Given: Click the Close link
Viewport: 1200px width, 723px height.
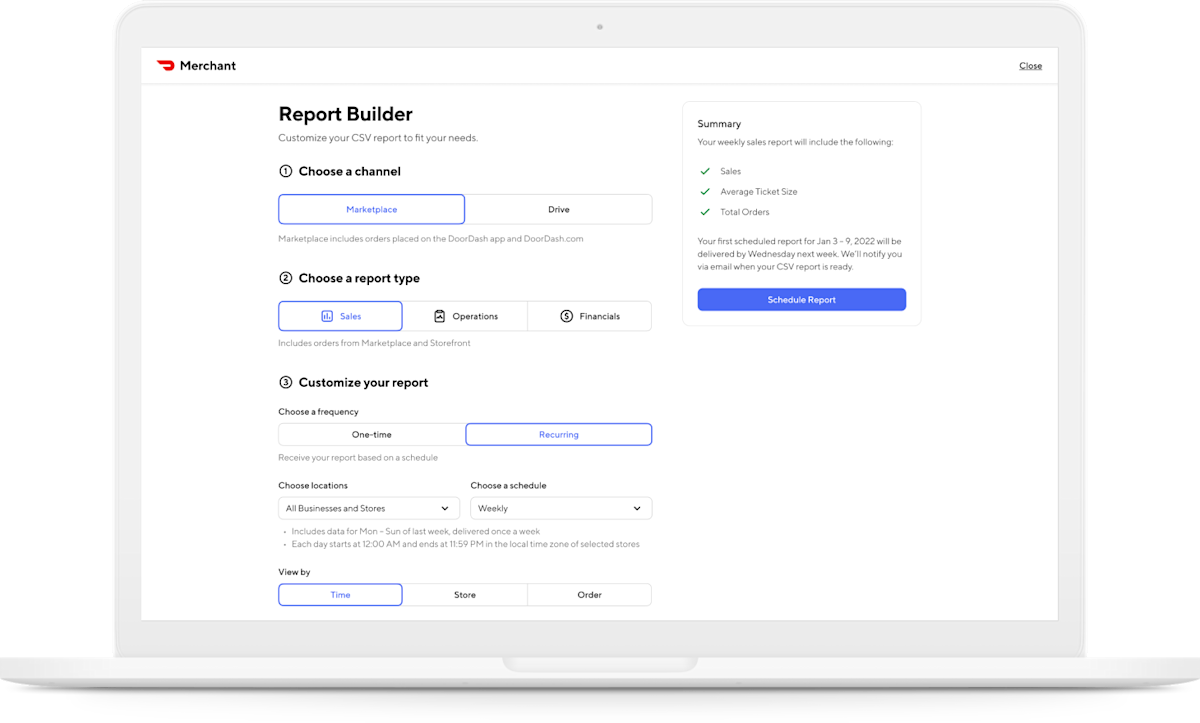Looking at the screenshot, I should tap(1030, 66).
